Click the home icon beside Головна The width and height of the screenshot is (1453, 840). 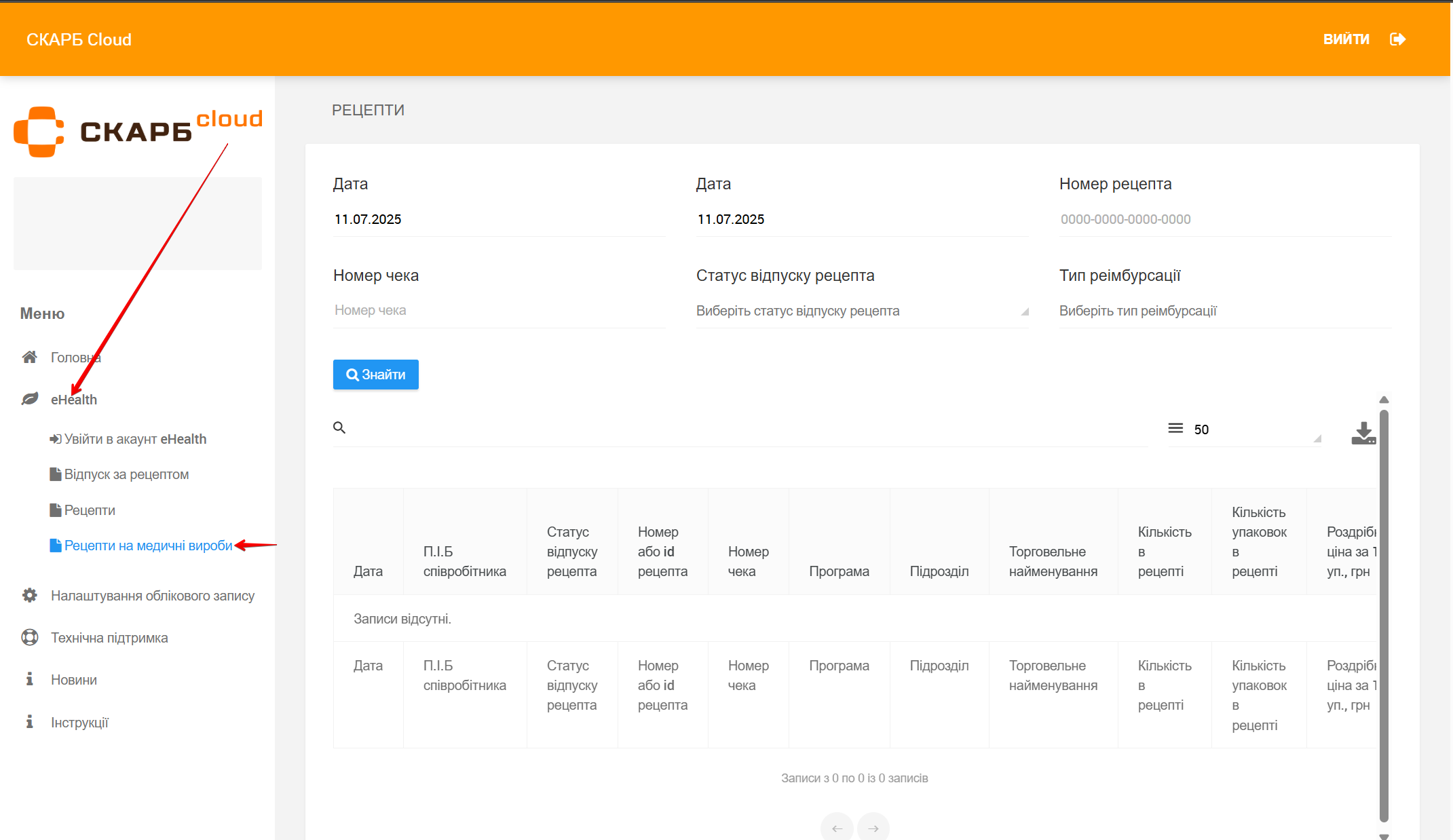[29, 357]
